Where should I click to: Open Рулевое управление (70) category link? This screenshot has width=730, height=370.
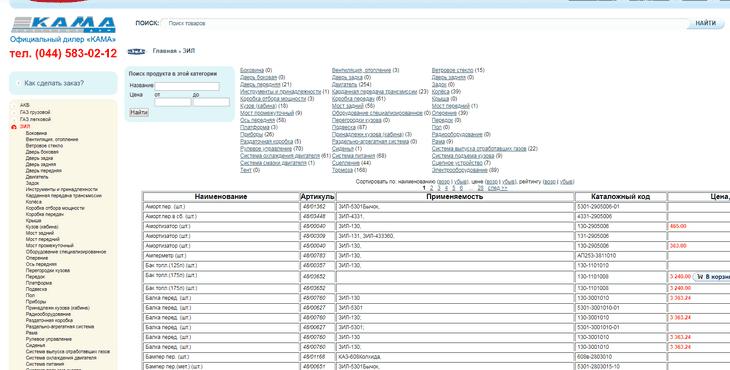click(266, 149)
